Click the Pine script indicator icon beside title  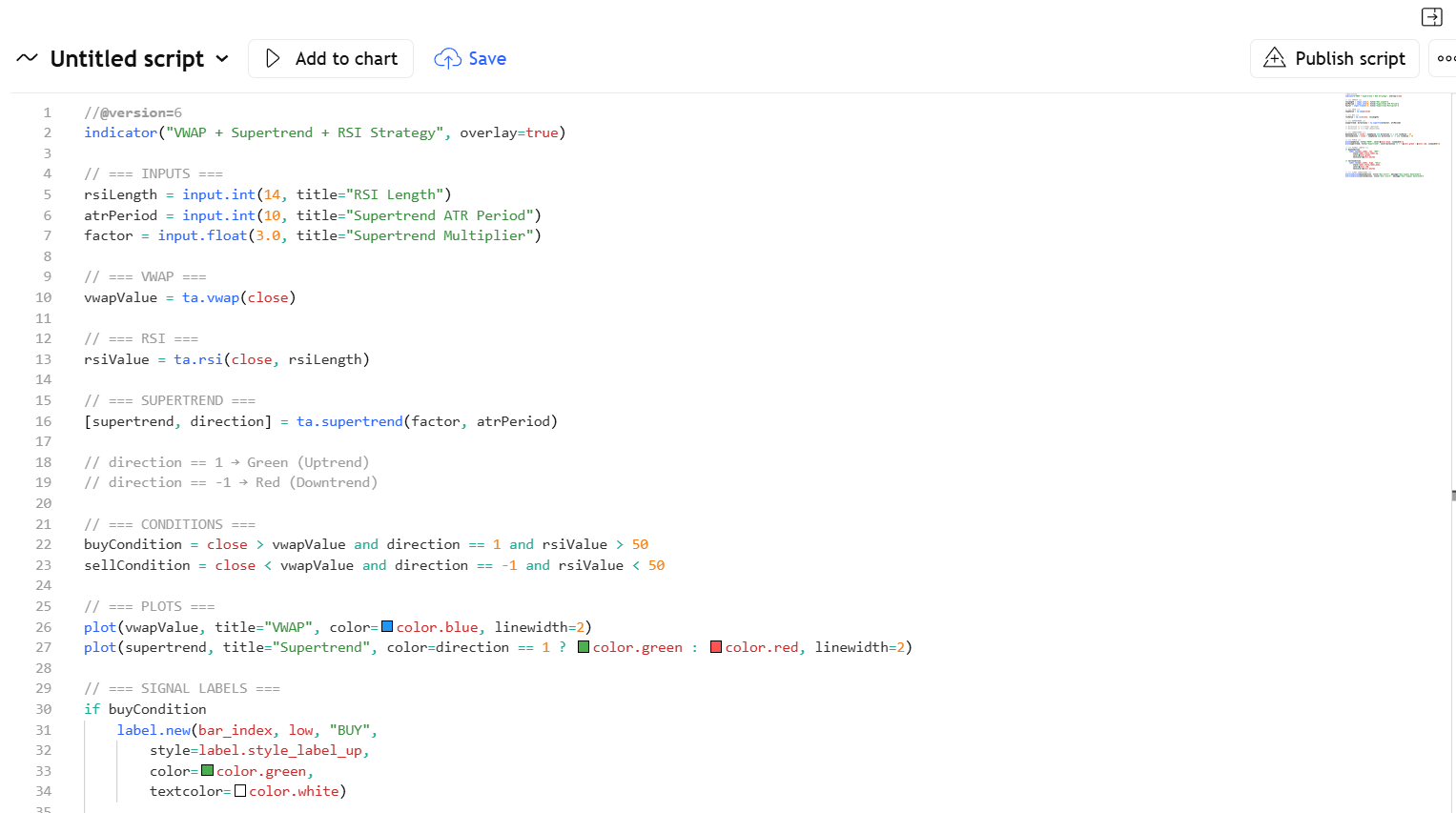[27, 58]
